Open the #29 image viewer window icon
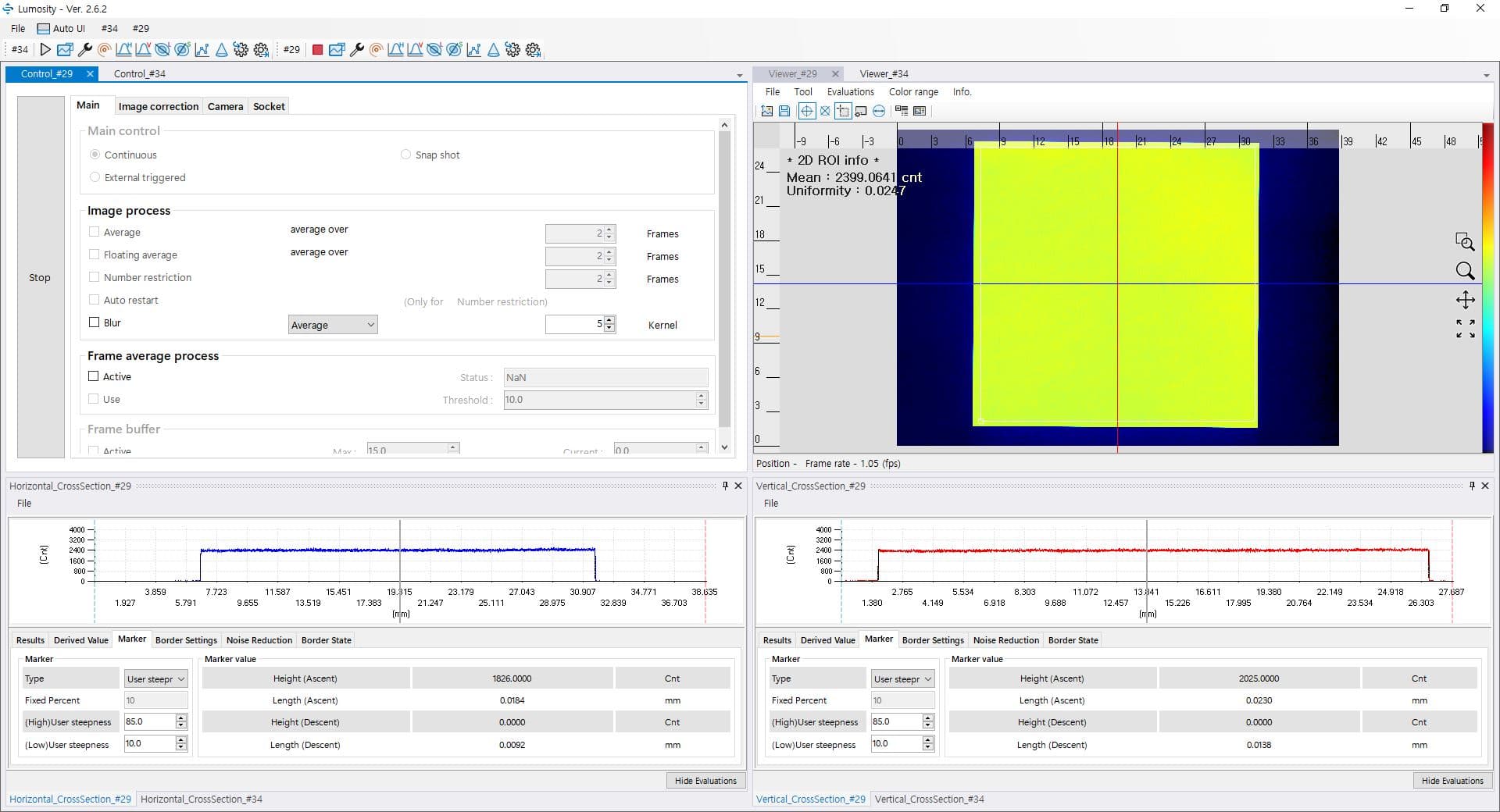 (x=337, y=49)
